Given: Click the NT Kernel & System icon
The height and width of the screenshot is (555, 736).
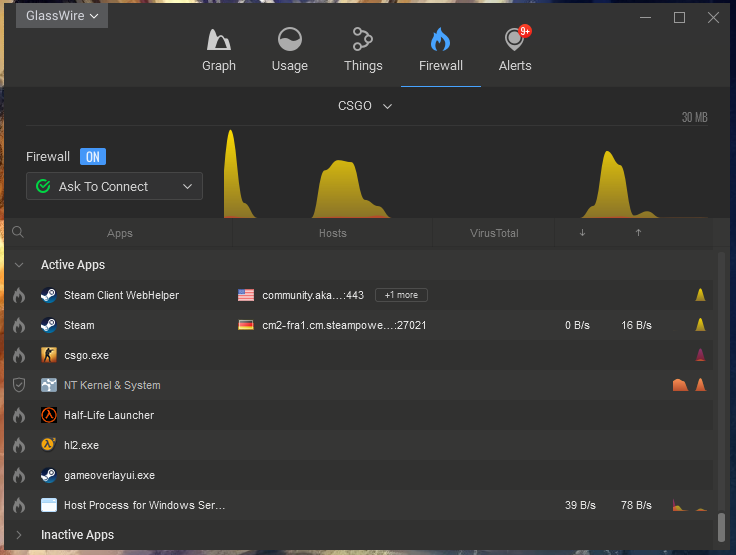Looking at the screenshot, I should point(49,385).
